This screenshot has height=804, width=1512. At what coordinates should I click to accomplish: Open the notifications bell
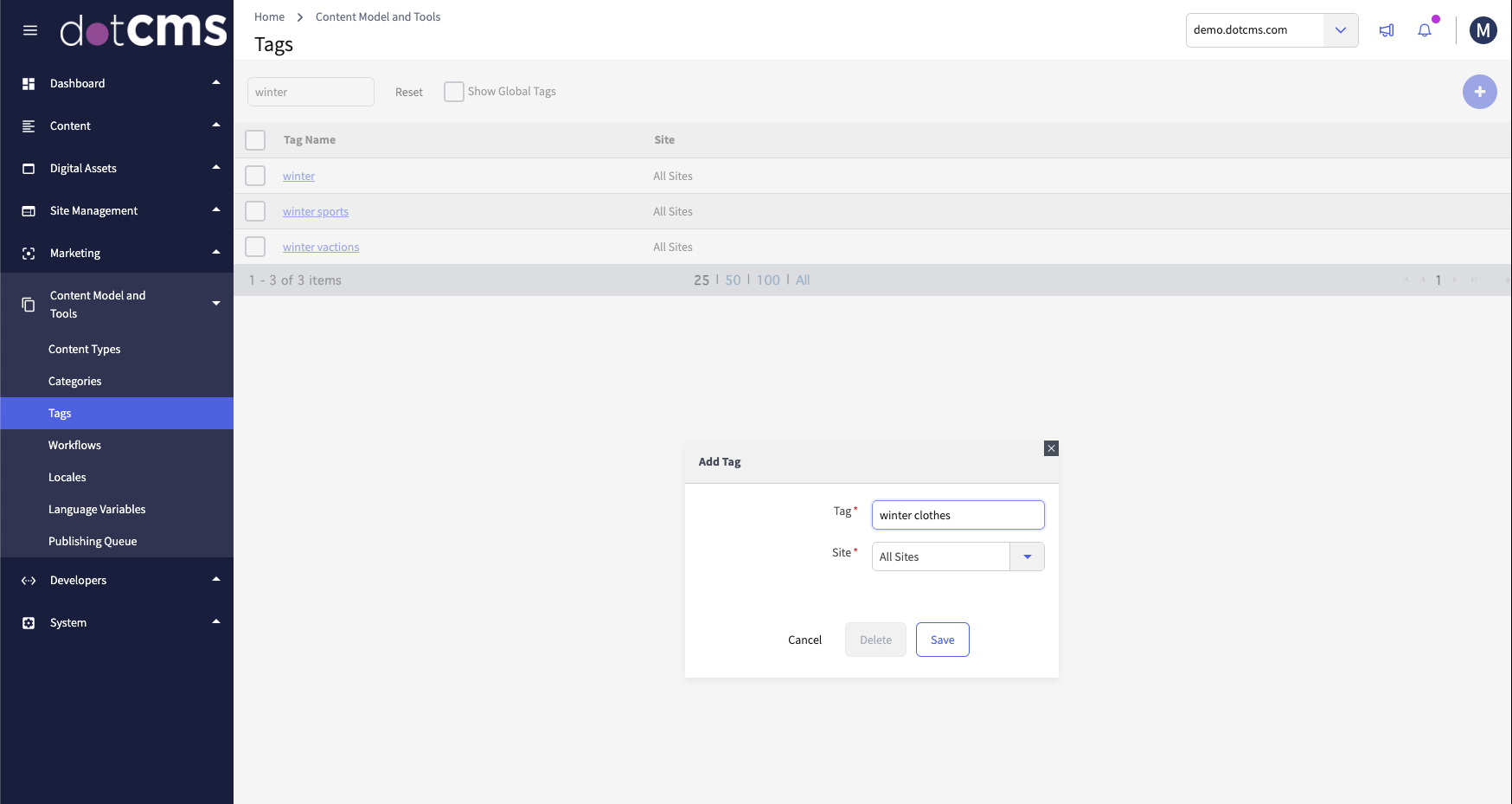(1425, 29)
